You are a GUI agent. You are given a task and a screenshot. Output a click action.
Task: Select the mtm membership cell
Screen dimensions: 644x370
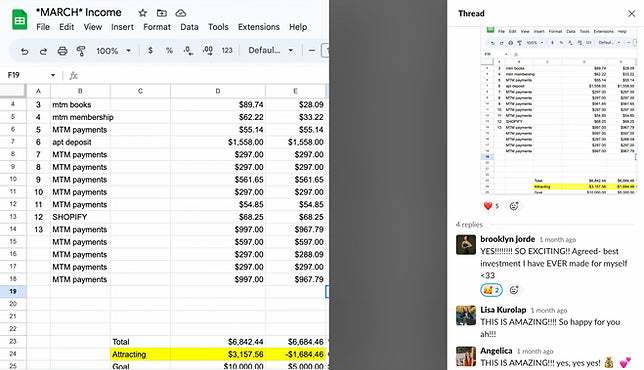click(x=80, y=117)
